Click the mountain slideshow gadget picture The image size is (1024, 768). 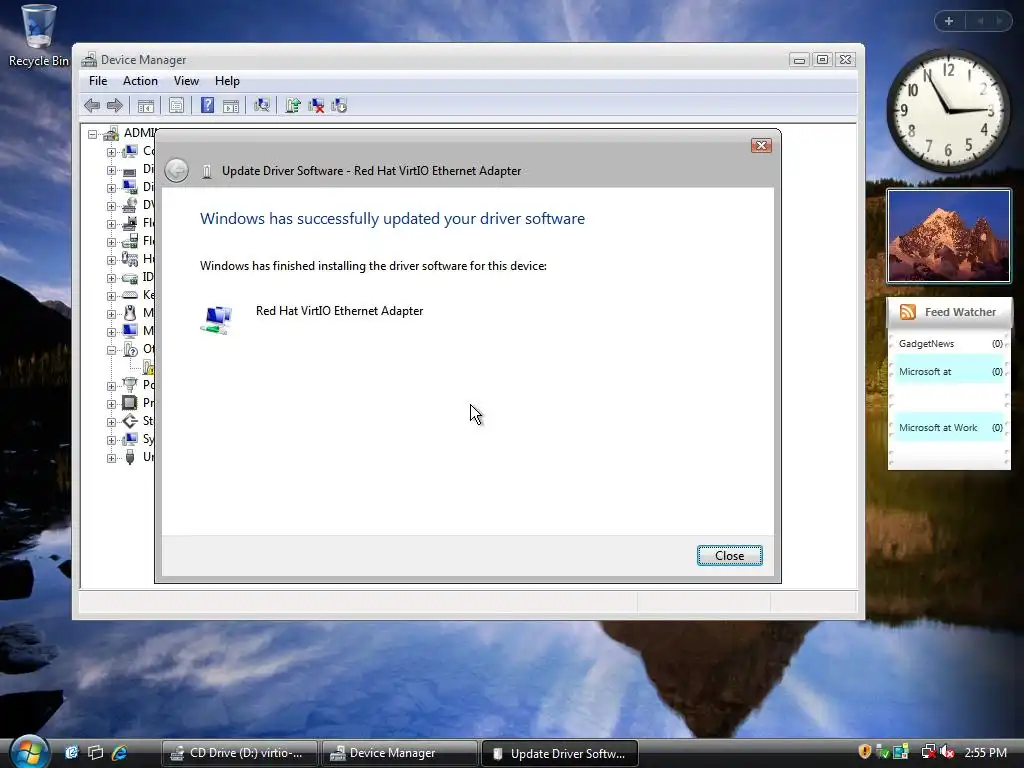(948, 236)
